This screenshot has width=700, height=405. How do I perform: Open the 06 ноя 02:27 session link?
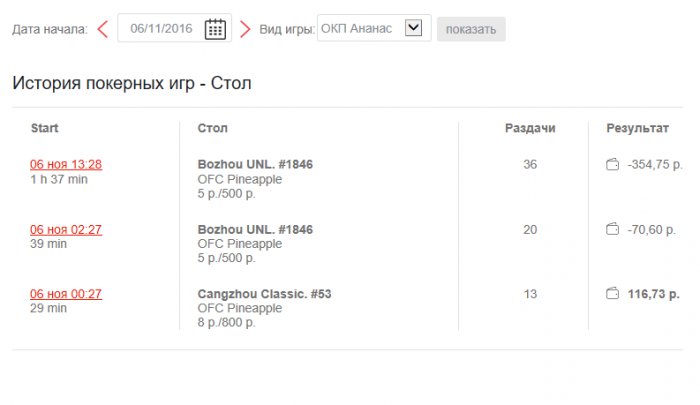coord(66,230)
